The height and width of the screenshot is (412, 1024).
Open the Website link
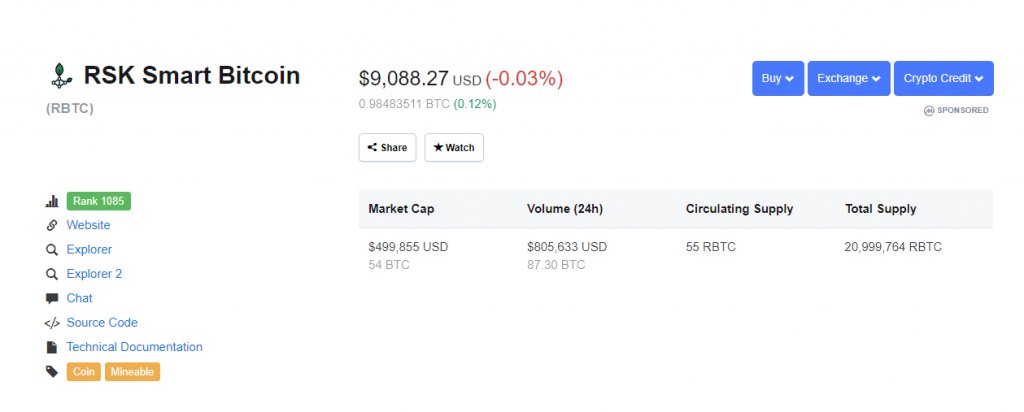[x=88, y=225]
